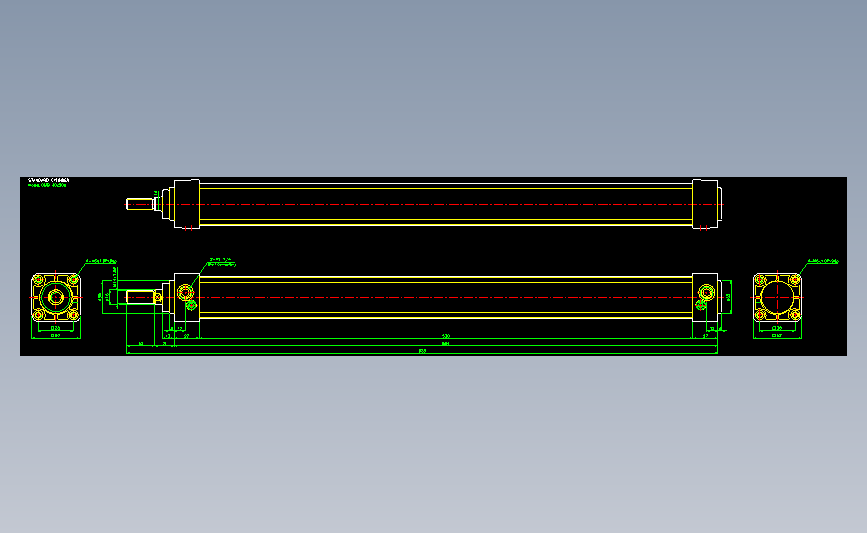The height and width of the screenshot is (533, 867).
Task: Click the outer width dimension below the rod-side end view
Action: pos(55,336)
